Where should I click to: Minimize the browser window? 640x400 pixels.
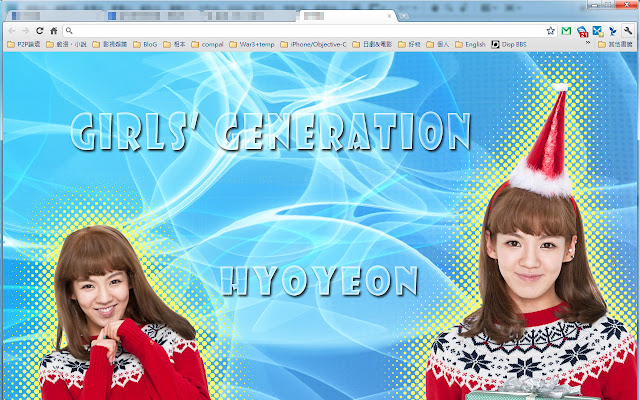tap(594, 4)
